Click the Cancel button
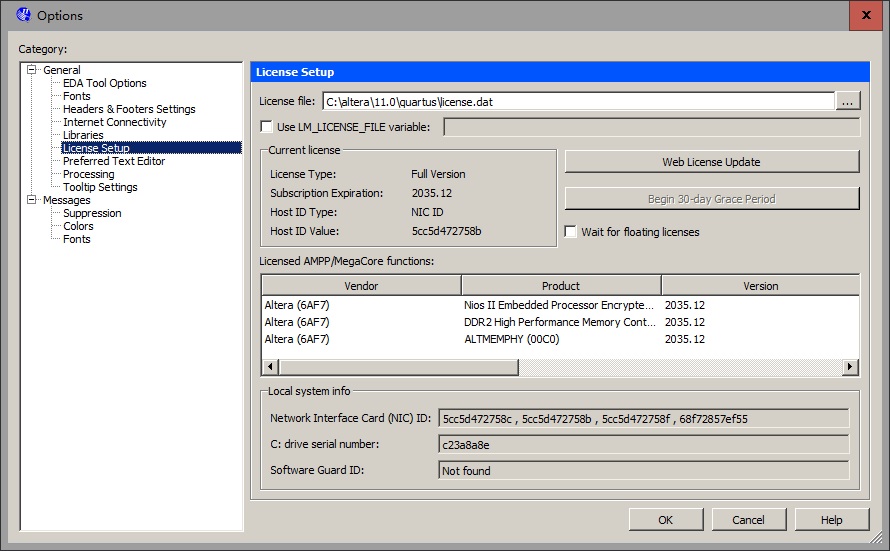The width and height of the screenshot is (890, 551). click(748, 520)
